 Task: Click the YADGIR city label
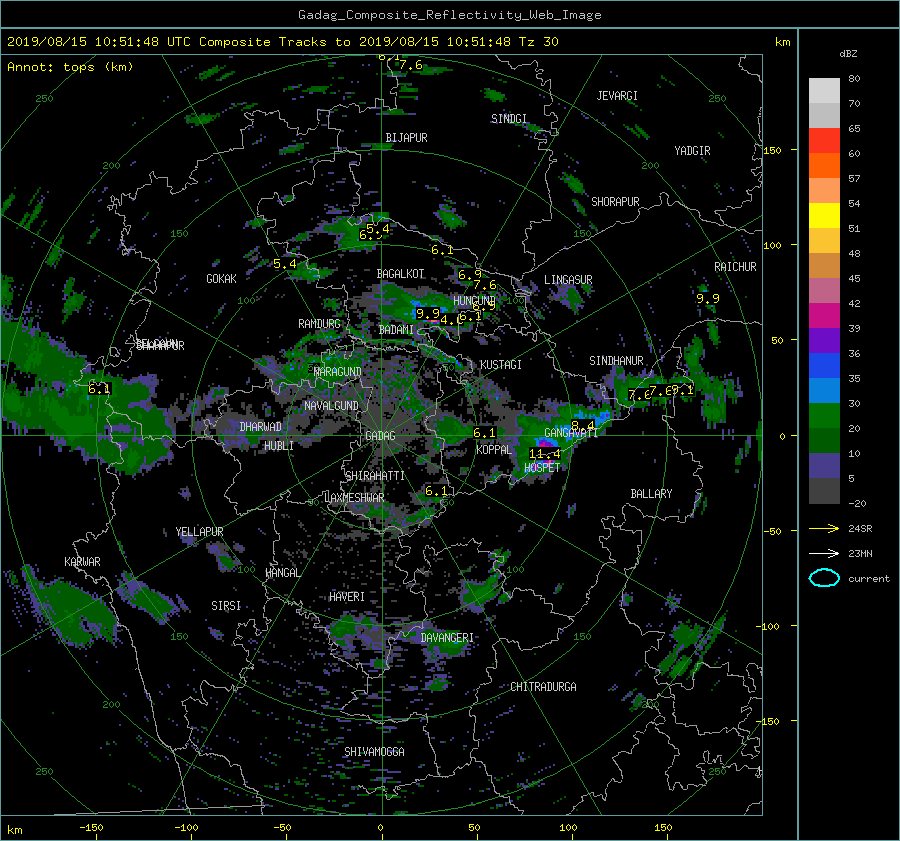click(x=692, y=151)
